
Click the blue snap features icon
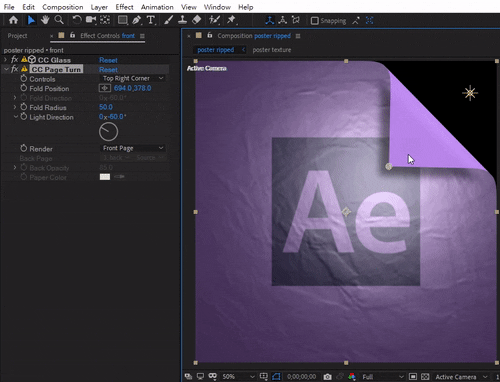click(369, 21)
